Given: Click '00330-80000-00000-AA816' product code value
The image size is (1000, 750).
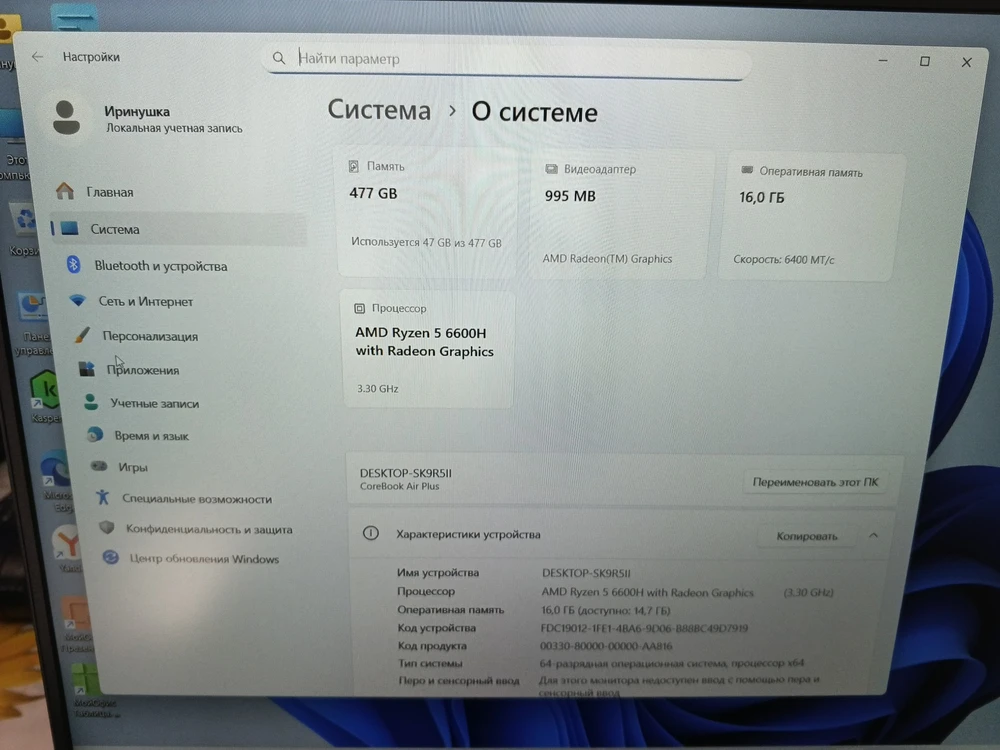Looking at the screenshot, I should click(x=606, y=646).
